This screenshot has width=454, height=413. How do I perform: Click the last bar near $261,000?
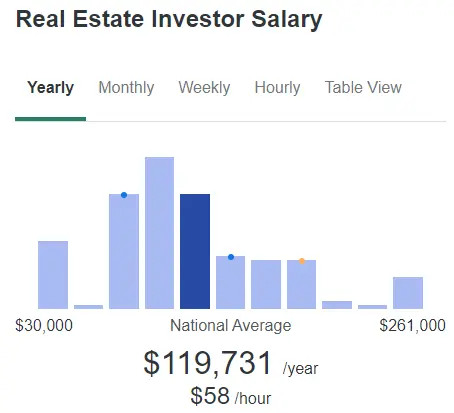click(x=408, y=293)
